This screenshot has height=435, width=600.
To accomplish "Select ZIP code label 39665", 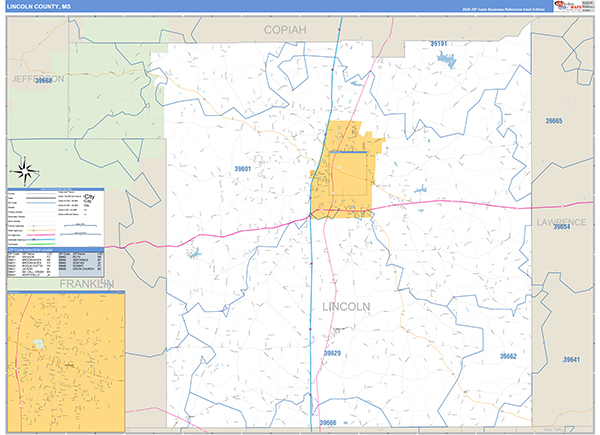I will click(554, 121).
